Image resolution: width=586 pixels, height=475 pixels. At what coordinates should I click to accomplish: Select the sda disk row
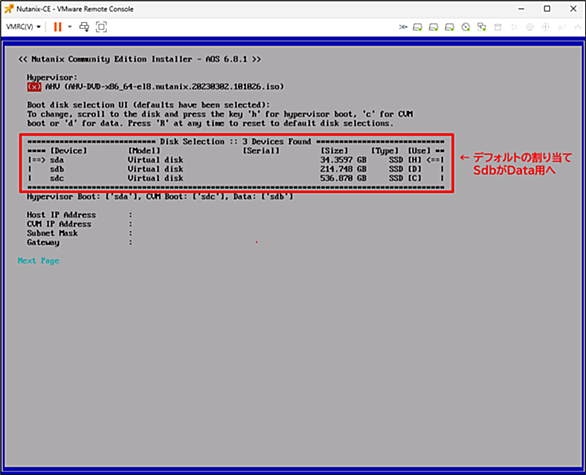coord(236,160)
